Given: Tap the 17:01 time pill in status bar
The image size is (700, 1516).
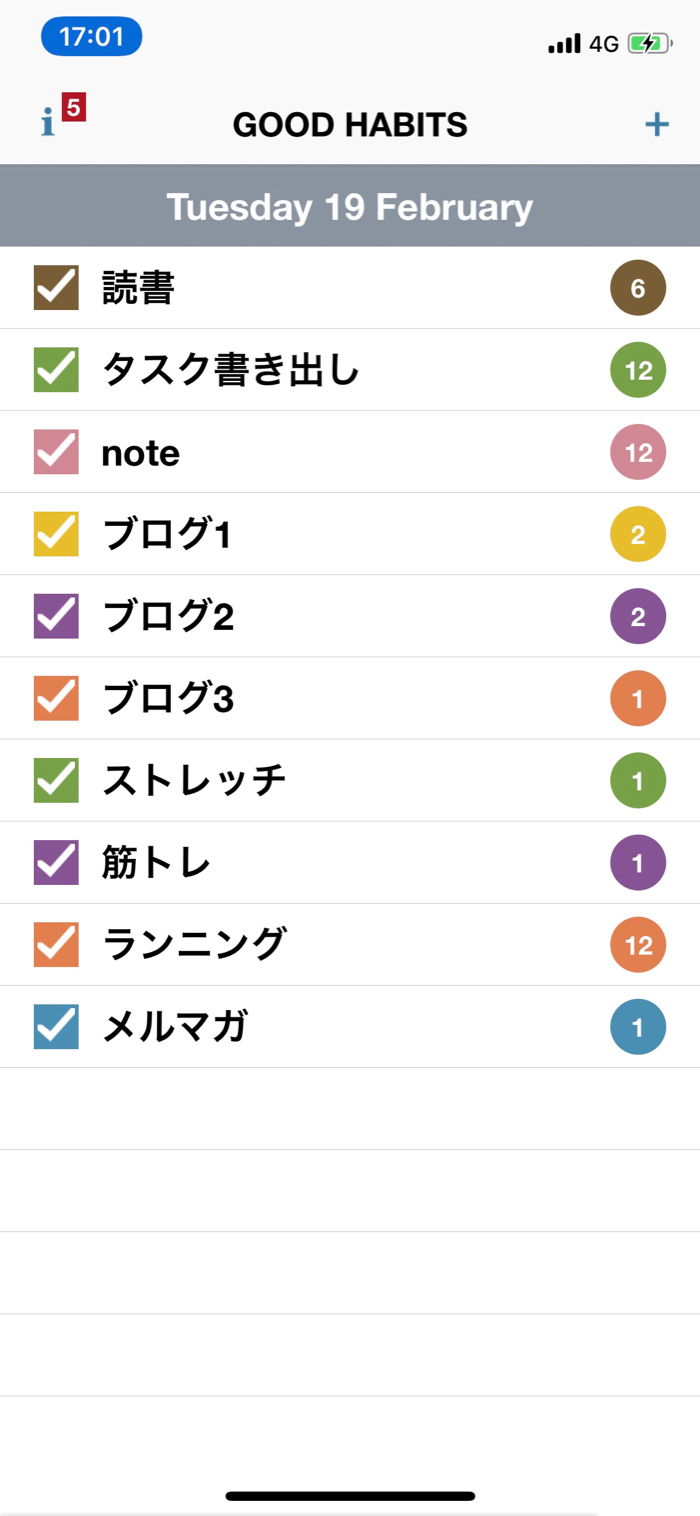Looking at the screenshot, I should point(91,37).
